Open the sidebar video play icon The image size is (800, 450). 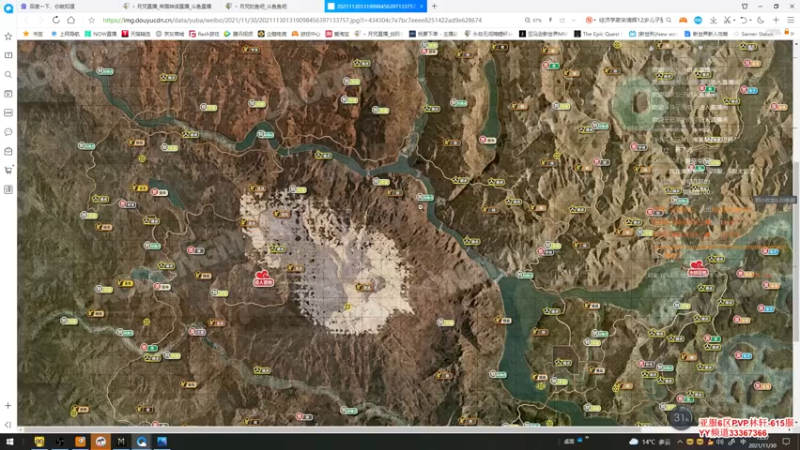[x=8, y=94]
